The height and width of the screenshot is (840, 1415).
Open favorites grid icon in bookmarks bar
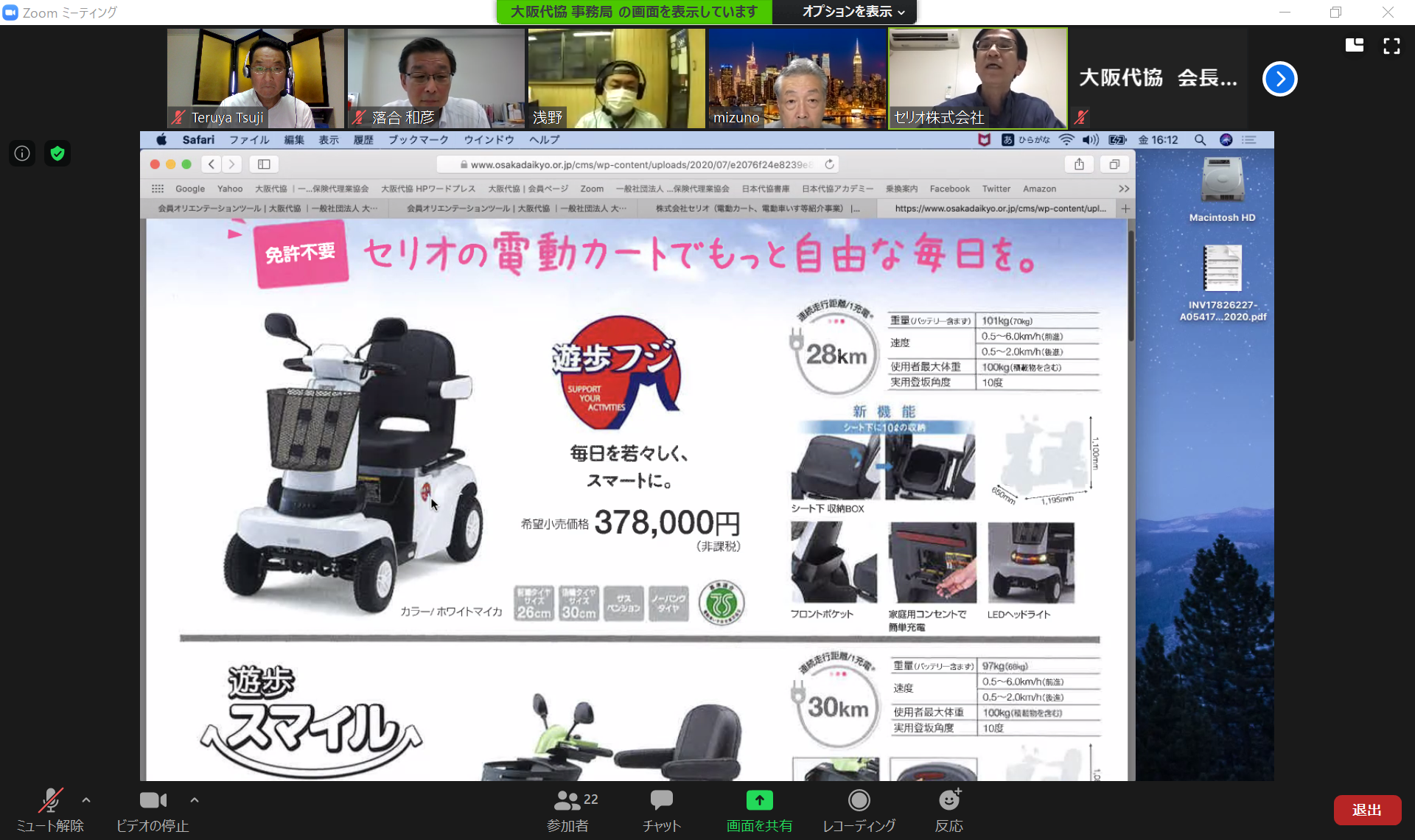158,189
